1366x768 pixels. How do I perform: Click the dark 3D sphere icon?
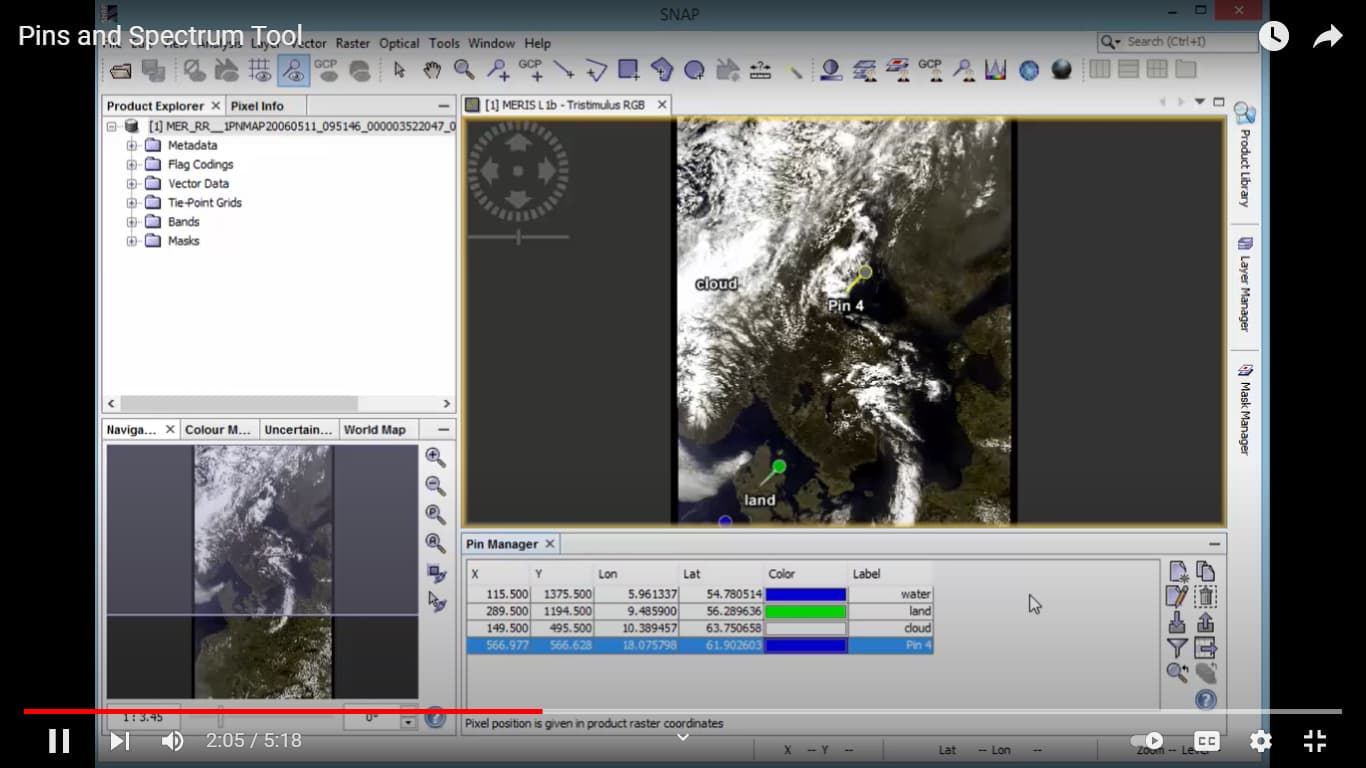[1062, 69]
